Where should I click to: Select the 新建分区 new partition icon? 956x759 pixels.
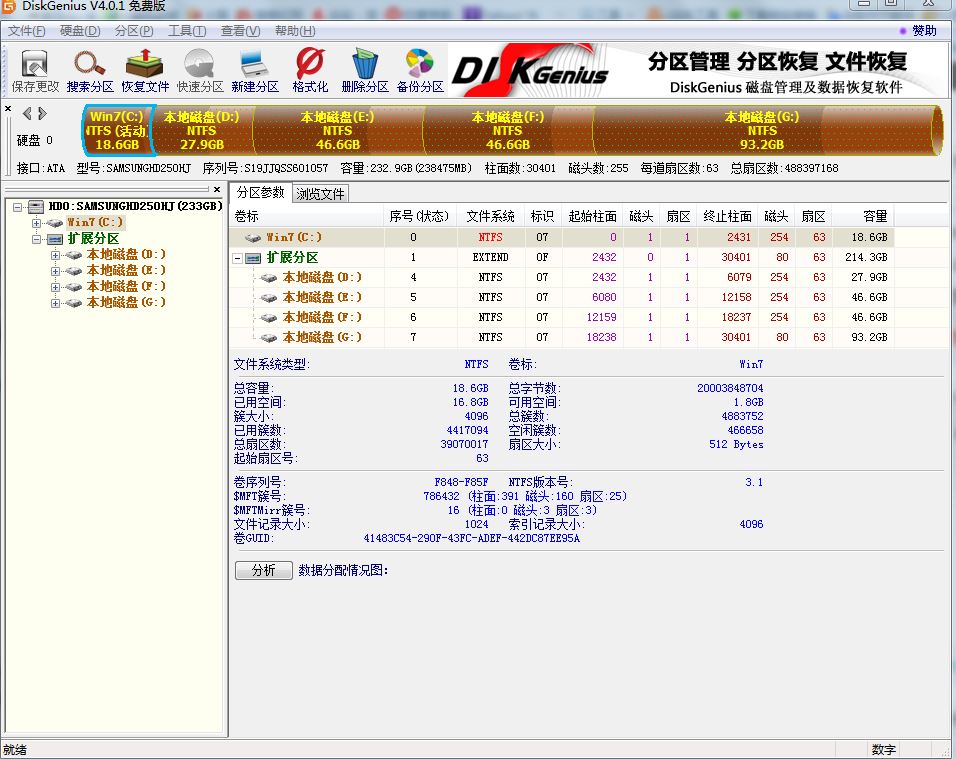(254, 70)
